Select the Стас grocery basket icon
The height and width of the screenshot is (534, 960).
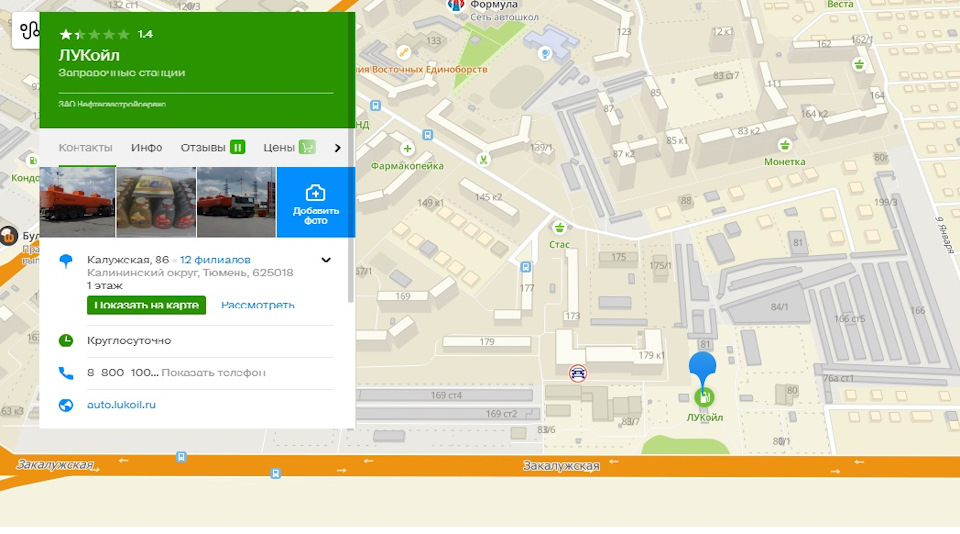(x=559, y=228)
